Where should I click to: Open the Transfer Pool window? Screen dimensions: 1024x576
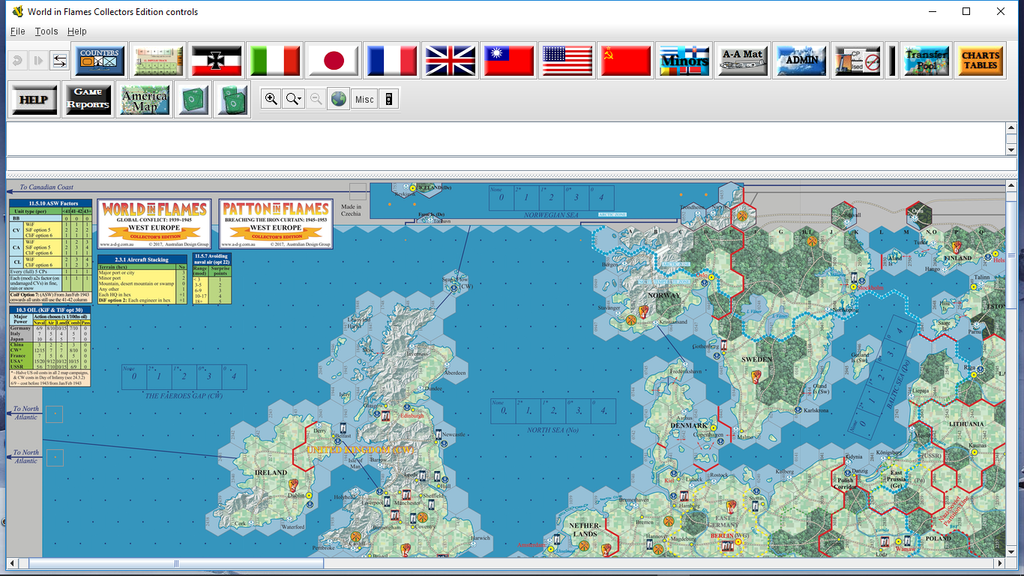click(925, 61)
